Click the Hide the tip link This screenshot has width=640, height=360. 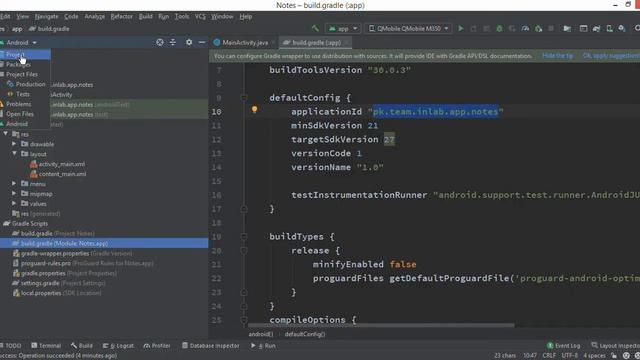[x=558, y=56]
